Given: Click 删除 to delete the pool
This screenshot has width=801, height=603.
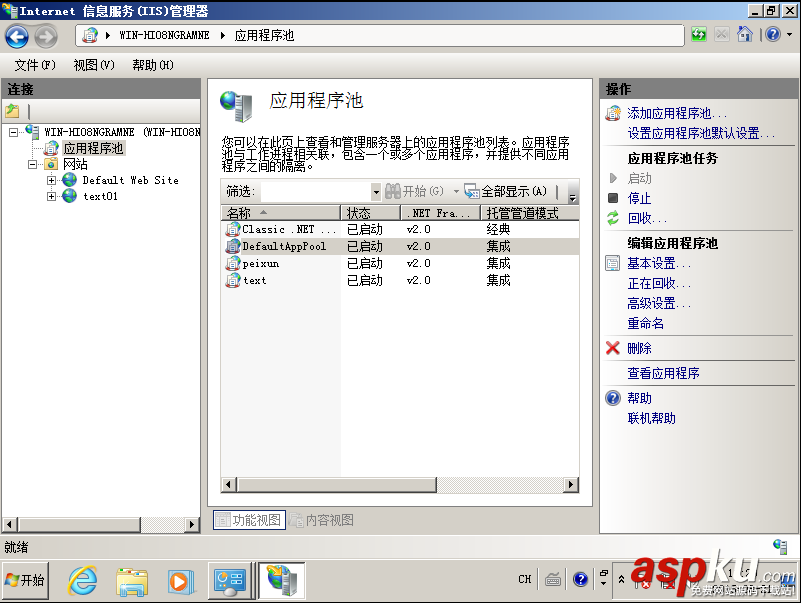Looking at the screenshot, I should coord(640,348).
